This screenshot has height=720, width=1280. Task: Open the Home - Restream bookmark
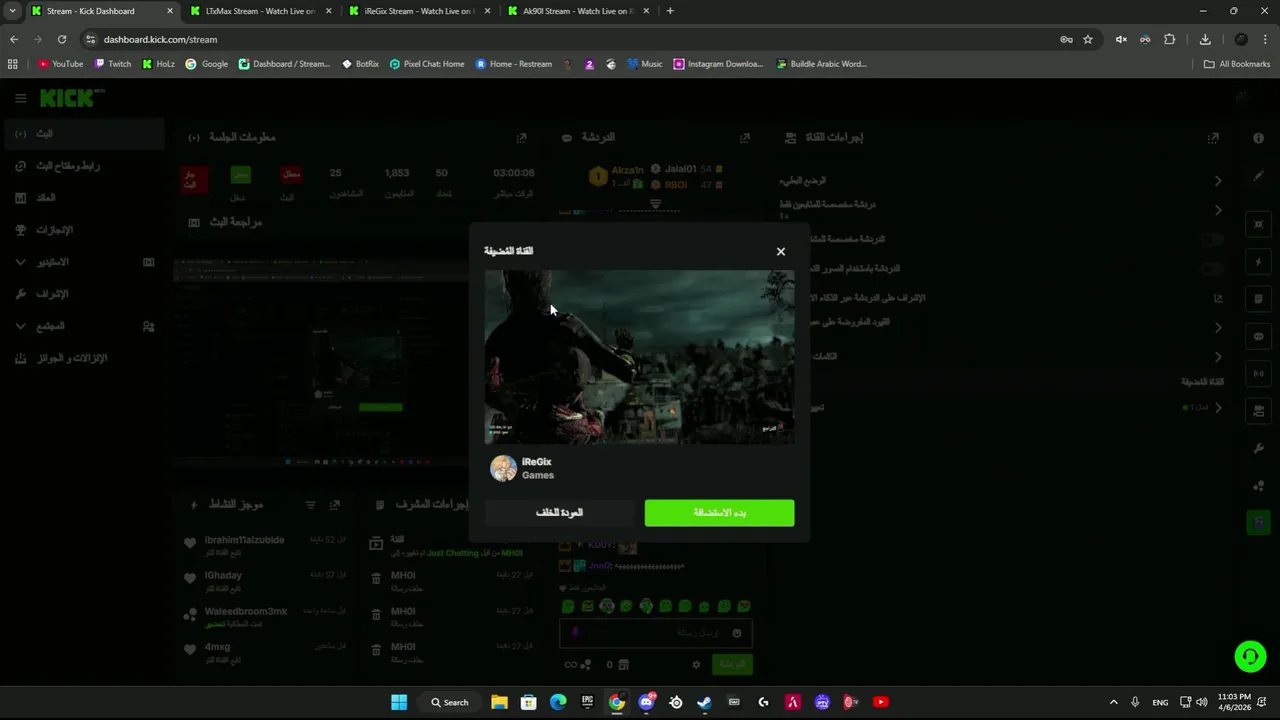[514, 64]
